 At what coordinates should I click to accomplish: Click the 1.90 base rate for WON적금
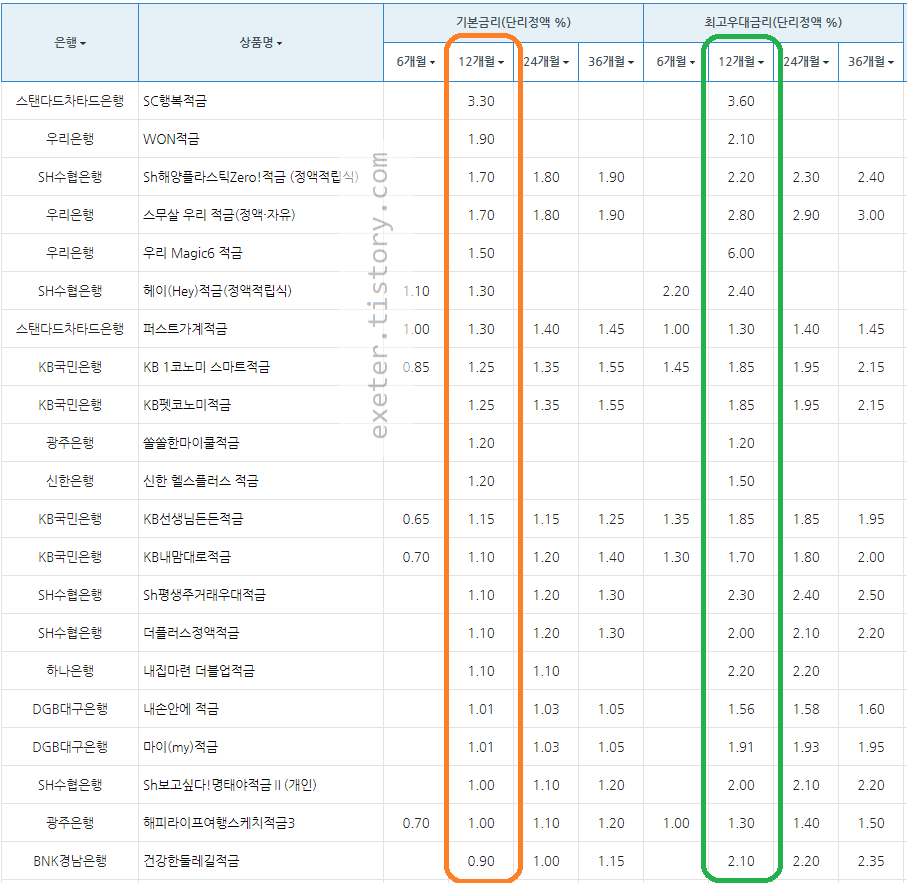[x=481, y=139]
